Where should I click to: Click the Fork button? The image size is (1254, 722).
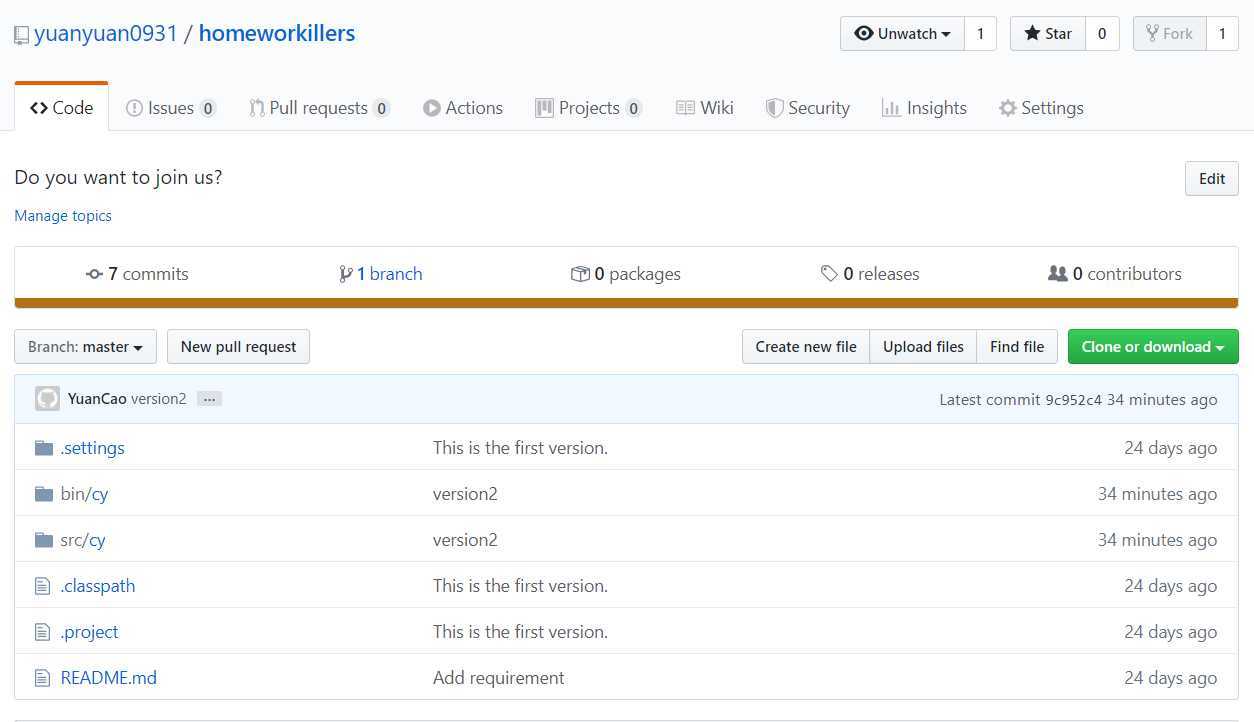tap(1169, 34)
